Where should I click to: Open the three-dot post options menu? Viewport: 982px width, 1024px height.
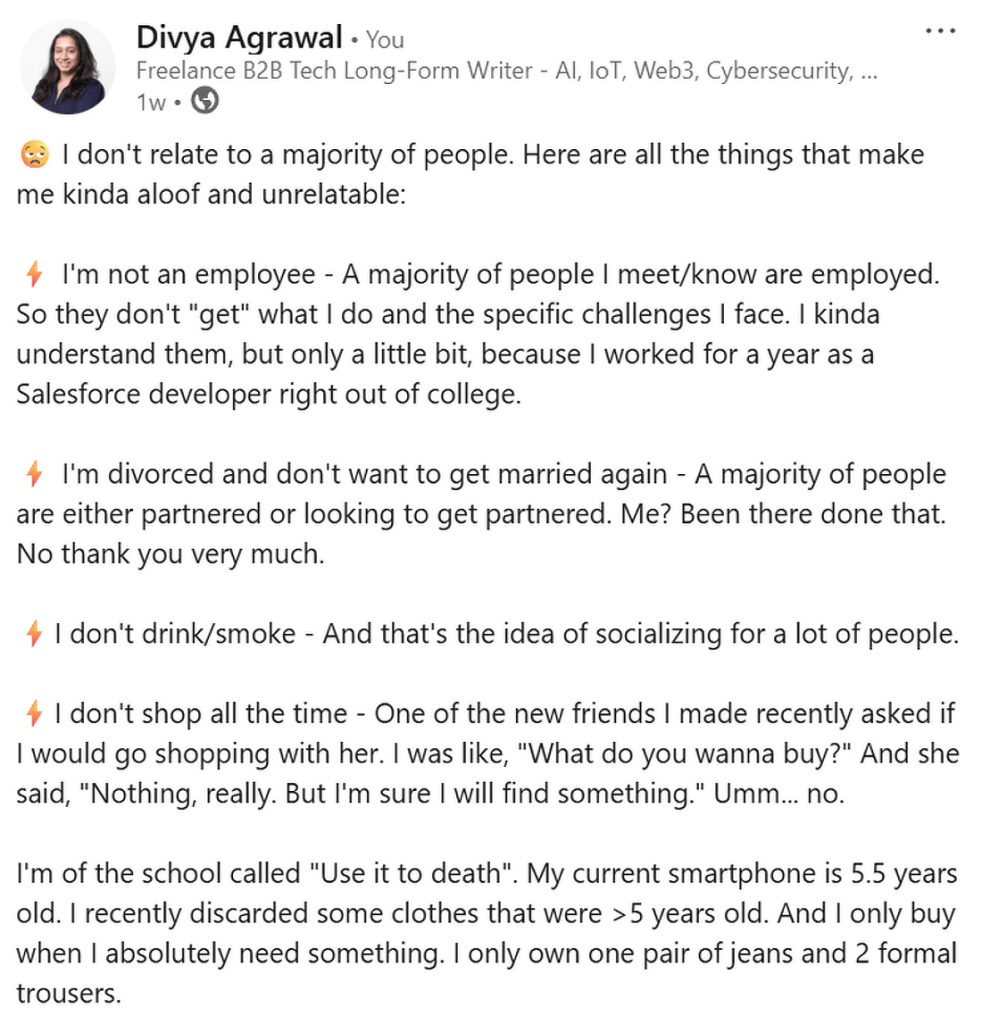[940, 31]
